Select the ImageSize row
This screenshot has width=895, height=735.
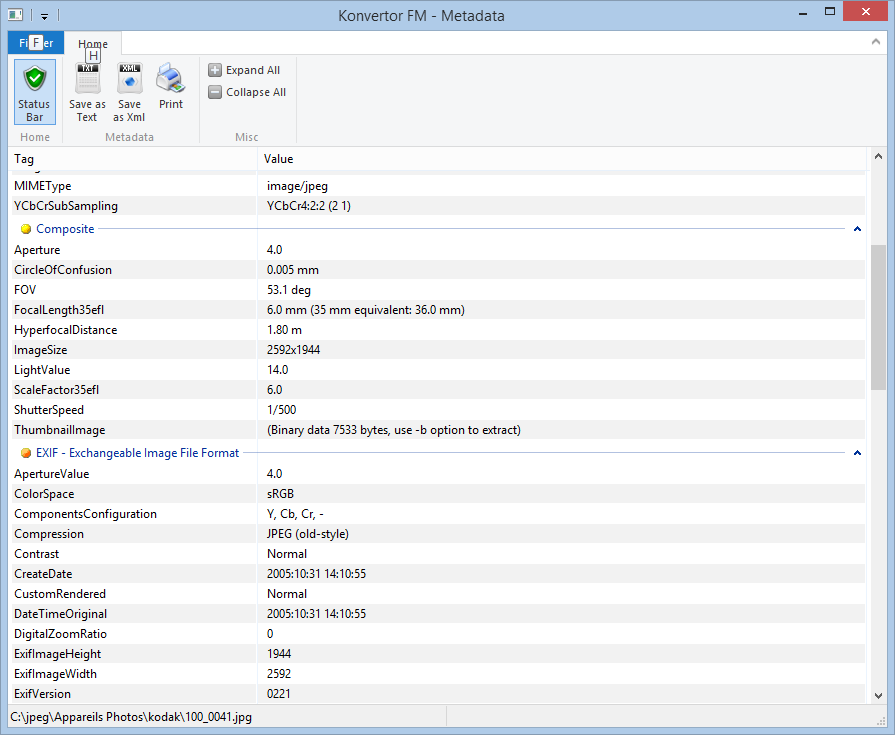click(437, 350)
